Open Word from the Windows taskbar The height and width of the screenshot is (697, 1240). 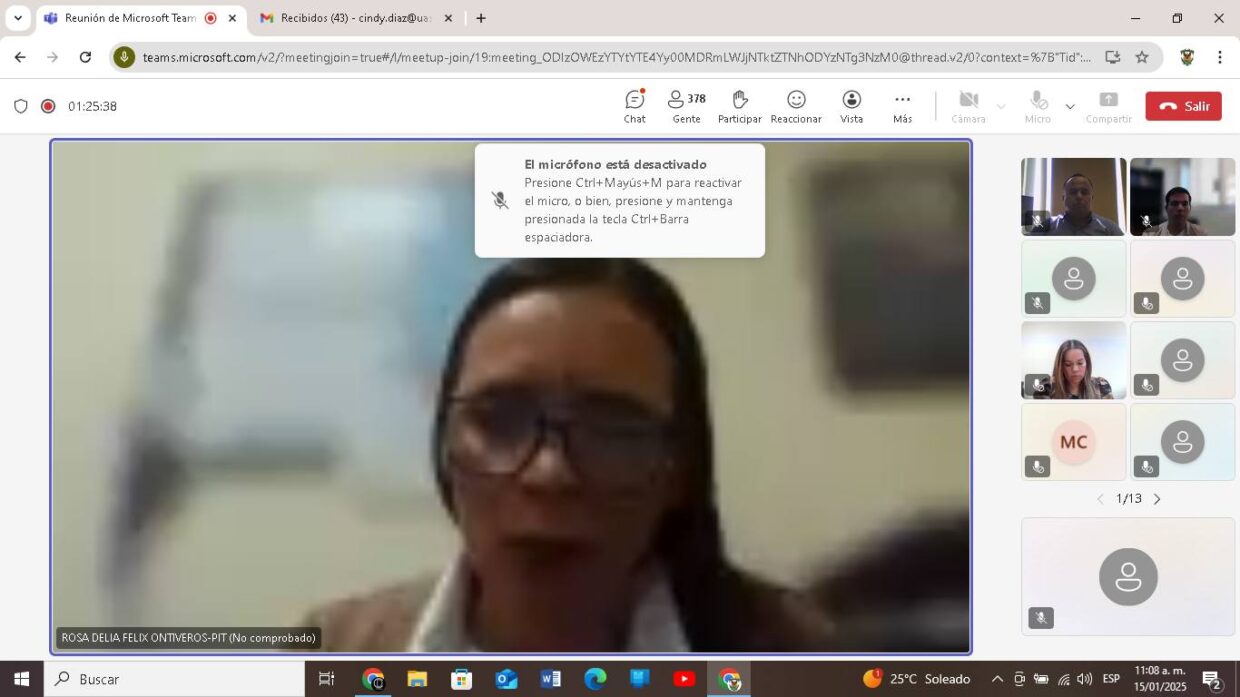point(550,679)
